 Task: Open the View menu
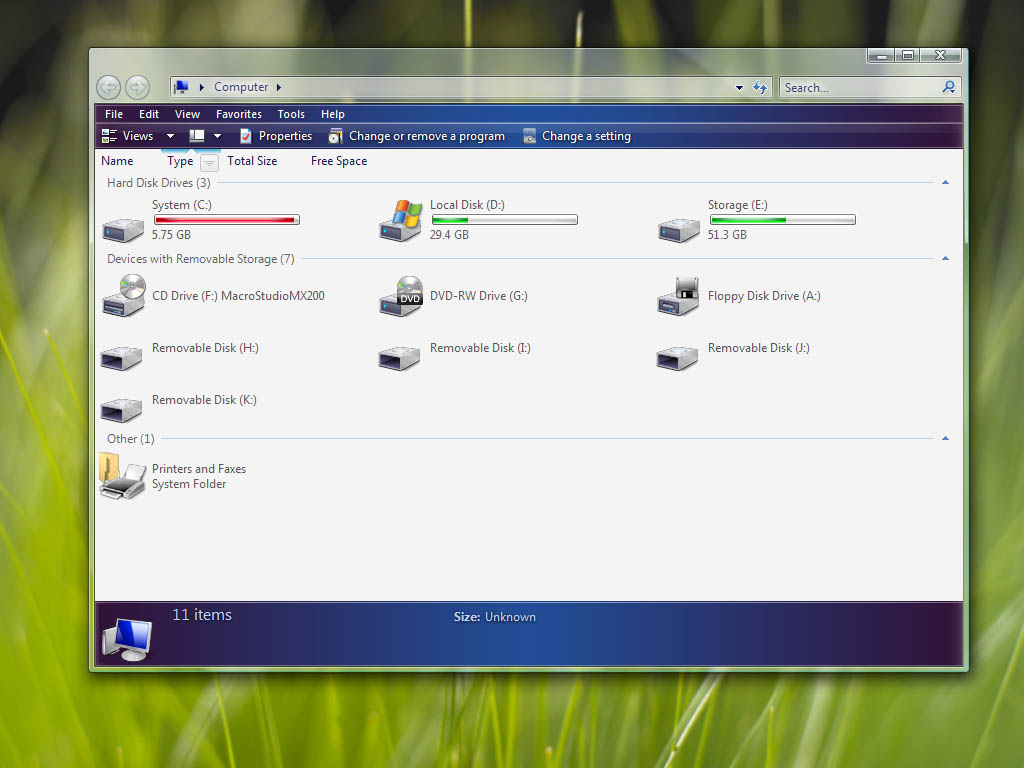(x=187, y=114)
